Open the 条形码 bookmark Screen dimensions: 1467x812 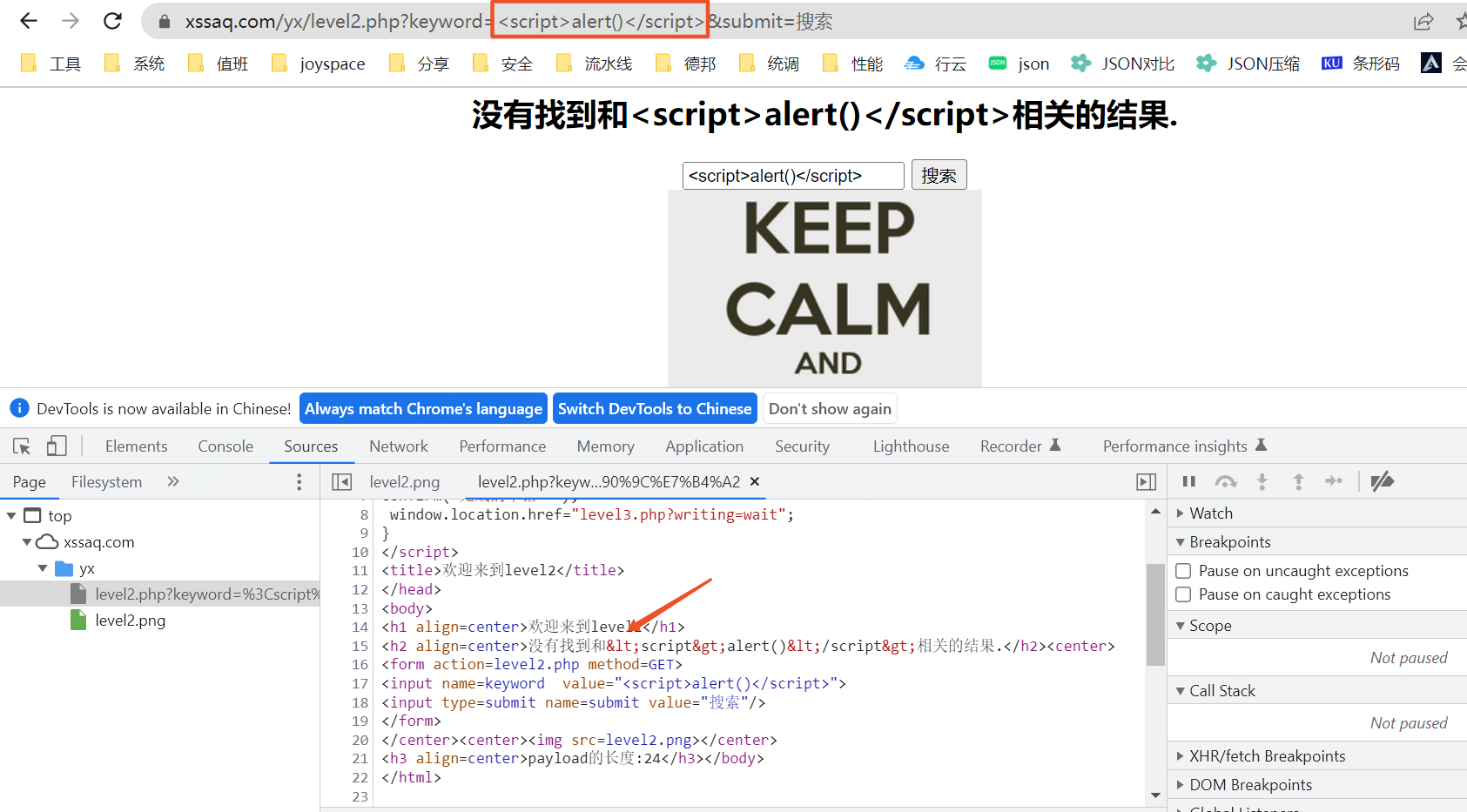point(1361,63)
